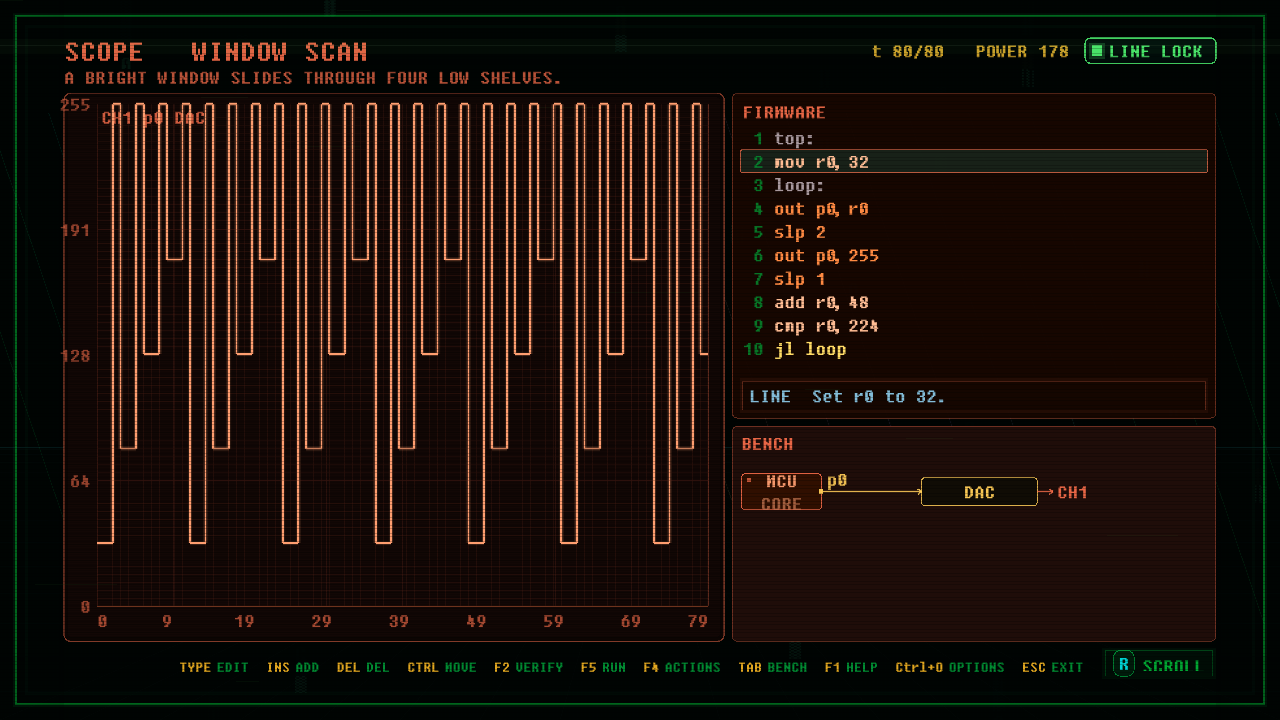Click the FIRMWARE panel header
Screen dimensions: 1280x720
[x=784, y=113]
